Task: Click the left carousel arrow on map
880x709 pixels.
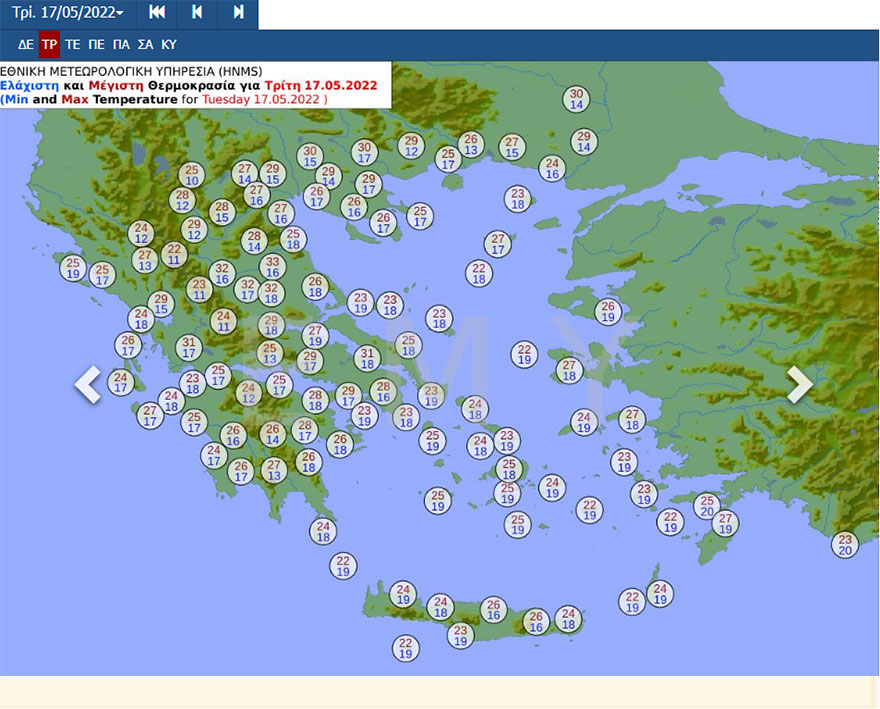Action: click(x=88, y=384)
